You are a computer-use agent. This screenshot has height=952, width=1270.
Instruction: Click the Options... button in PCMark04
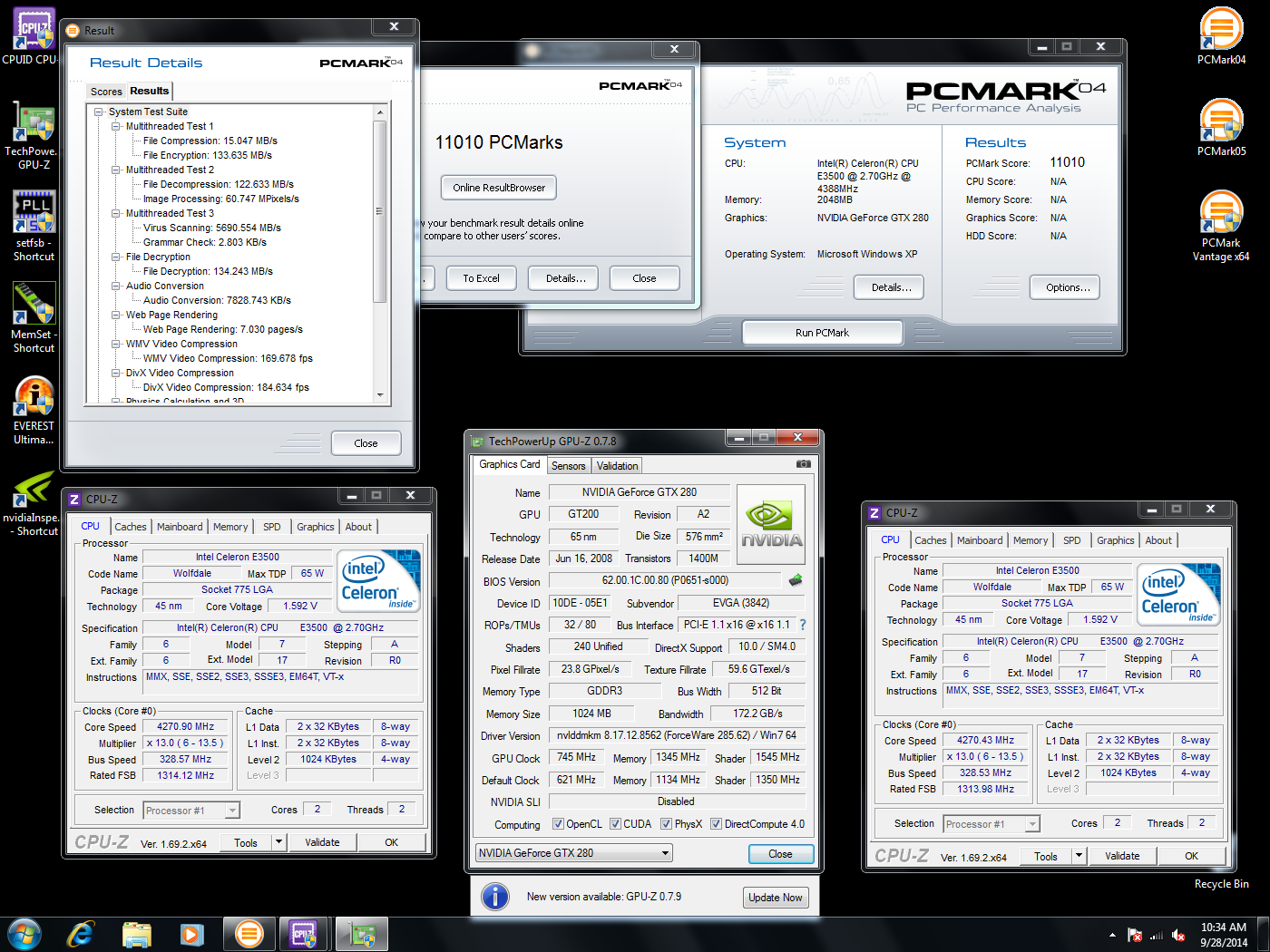(1066, 287)
